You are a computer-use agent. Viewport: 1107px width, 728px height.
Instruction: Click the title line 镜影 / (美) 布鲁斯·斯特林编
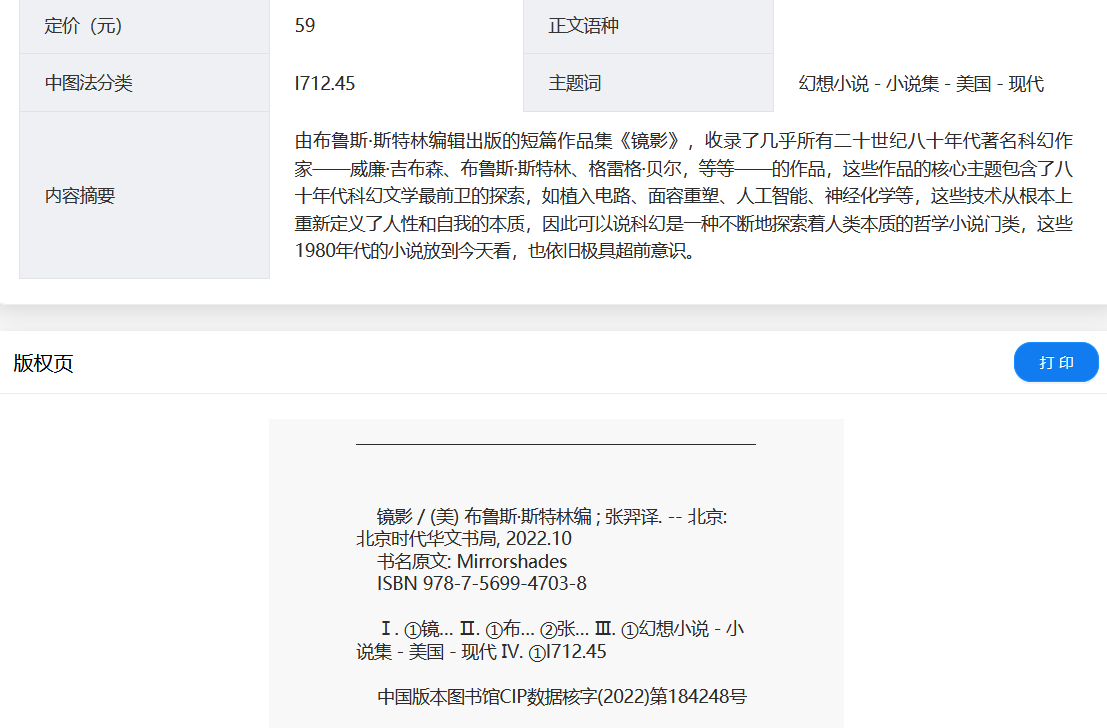pyautogui.click(x=551, y=517)
